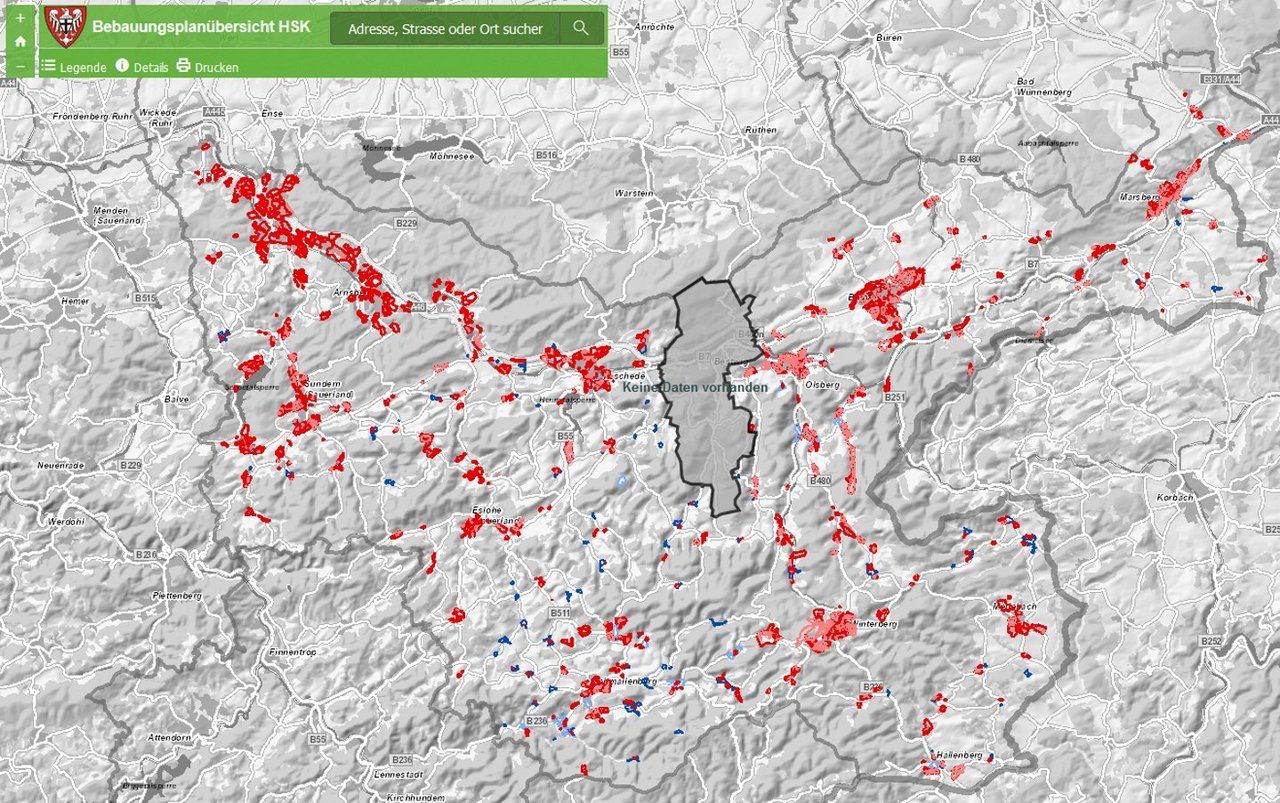Open the Details panel
This screenshot has width=1280, height=803.
(151, 68)
